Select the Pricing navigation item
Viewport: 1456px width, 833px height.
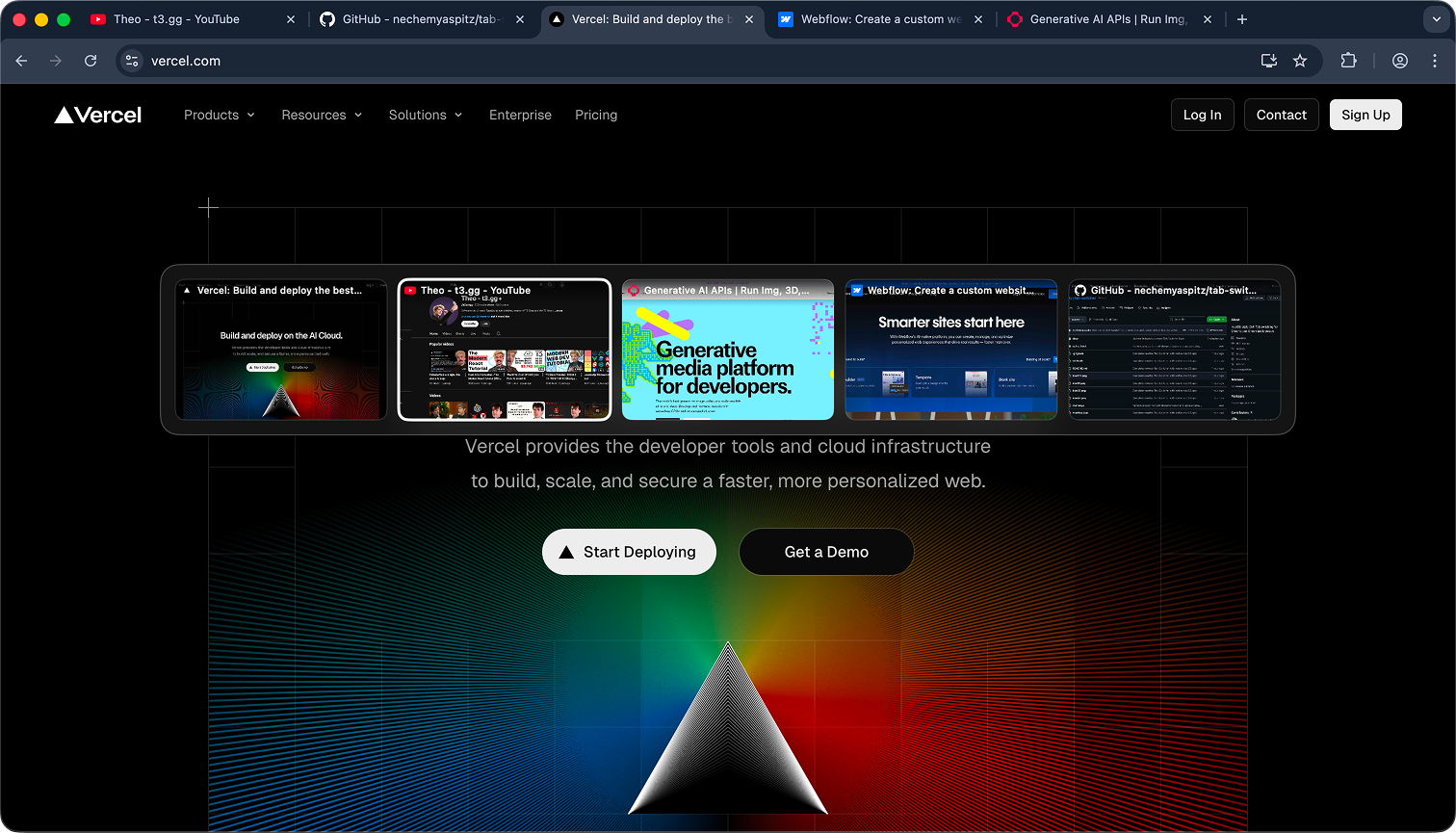tap(596, 115)
